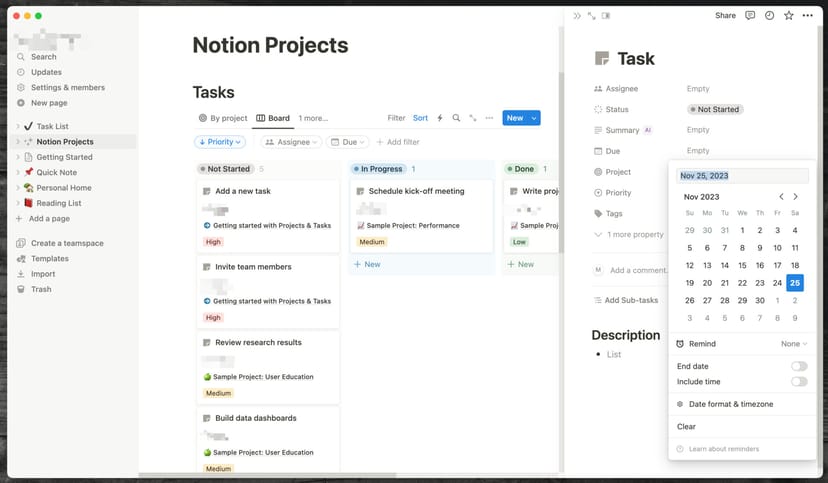The image size is (828, 483).
Task: Enable the End date toggle
Action: click(x=798, y=366)
